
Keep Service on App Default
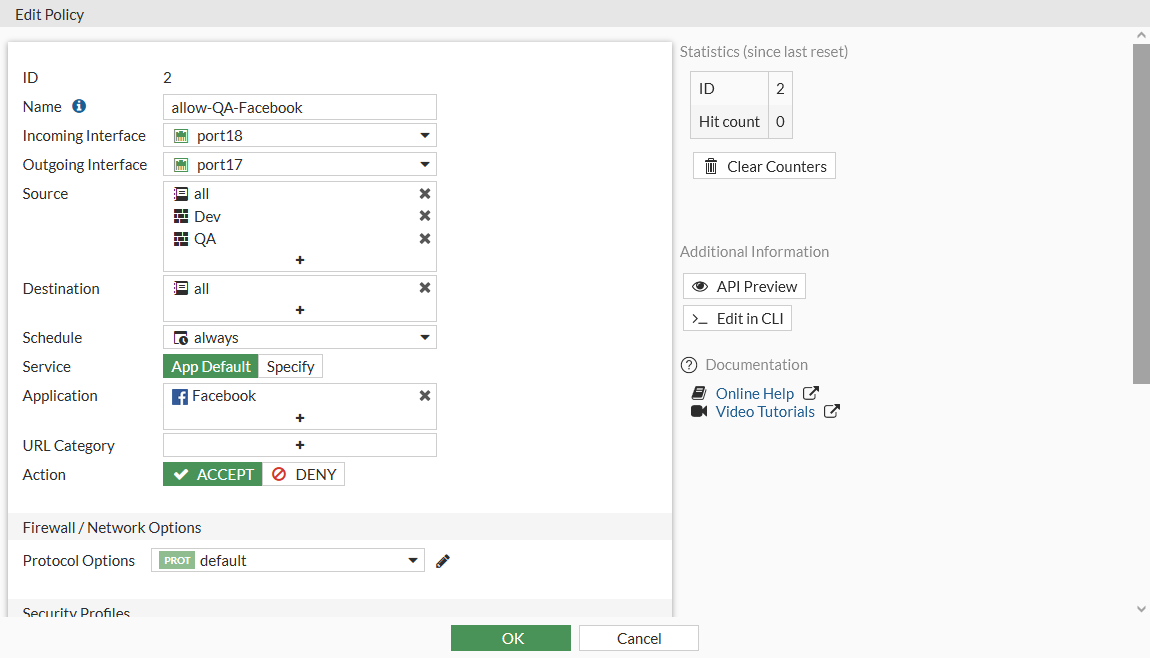[210, 366]
